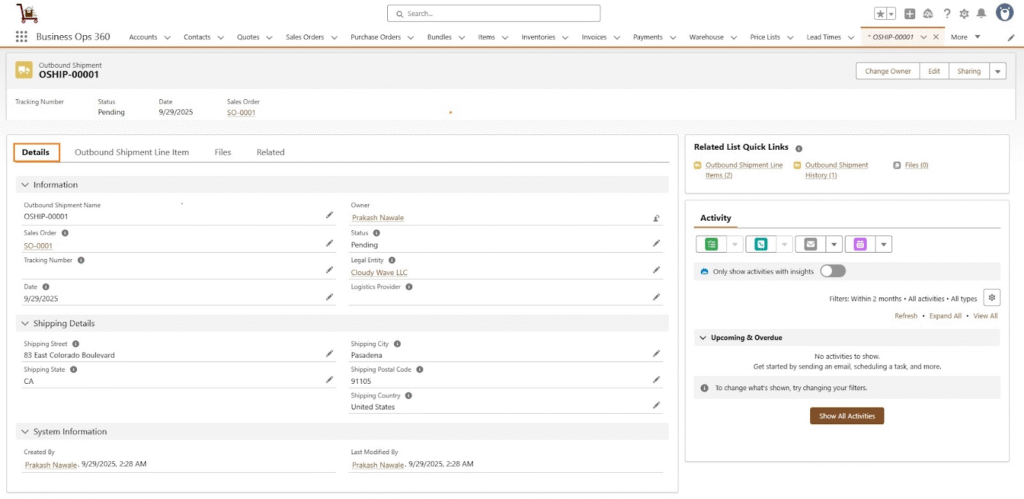Open the Cloudy Wave LLC legal entity link
Screen dimensions: 1024x499
point(379,272)
